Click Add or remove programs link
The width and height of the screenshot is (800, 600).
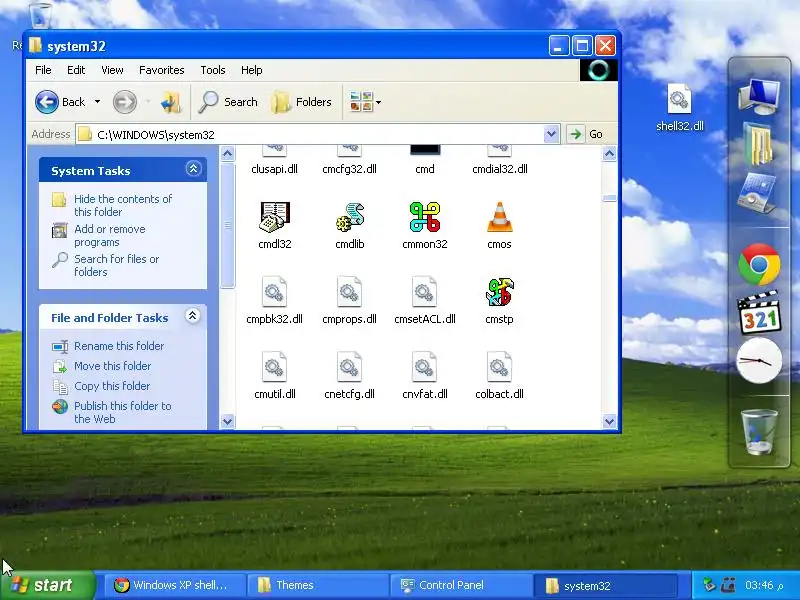[110, 235]
